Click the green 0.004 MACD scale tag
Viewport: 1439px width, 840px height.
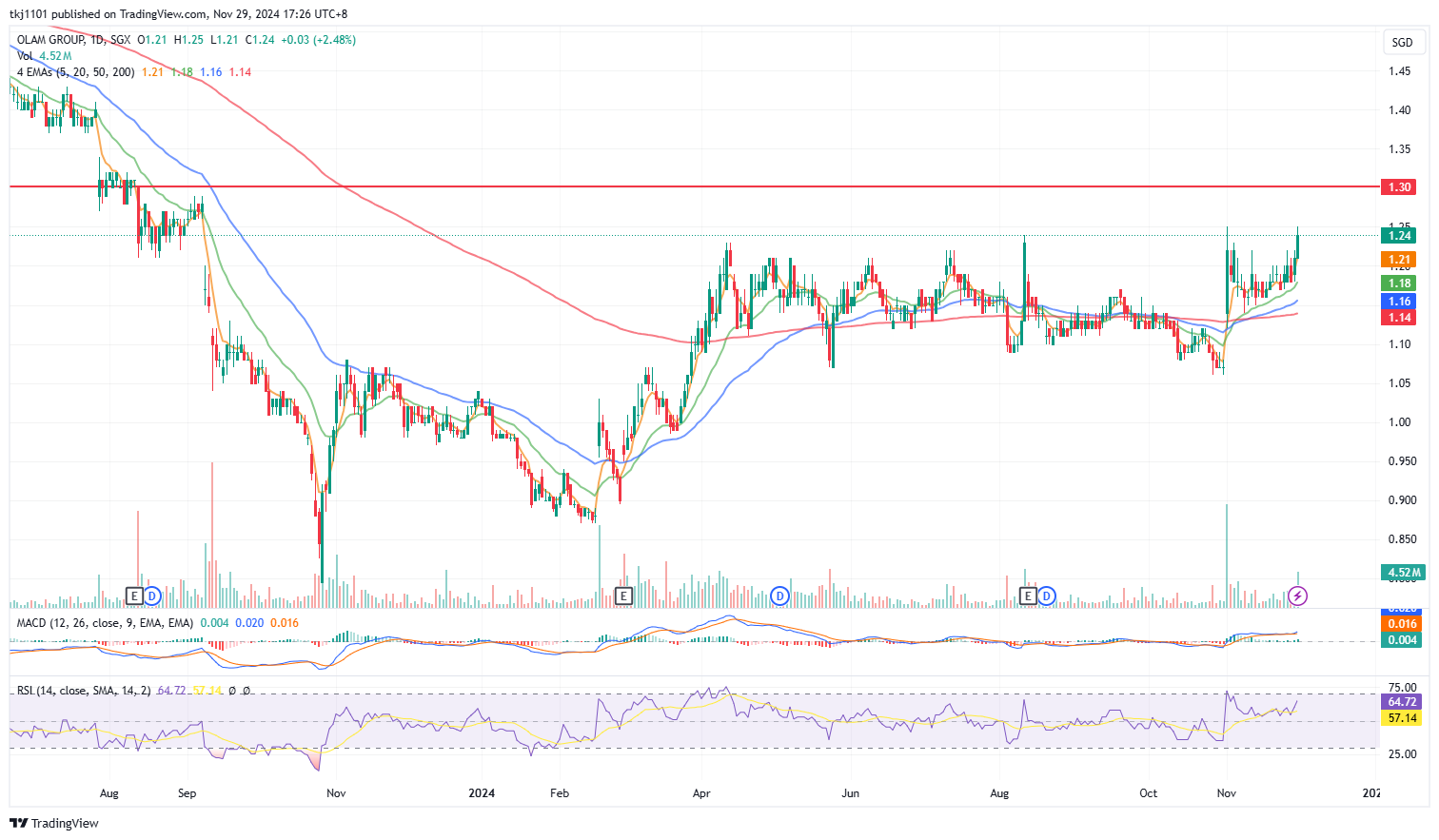pos(1403,640)
